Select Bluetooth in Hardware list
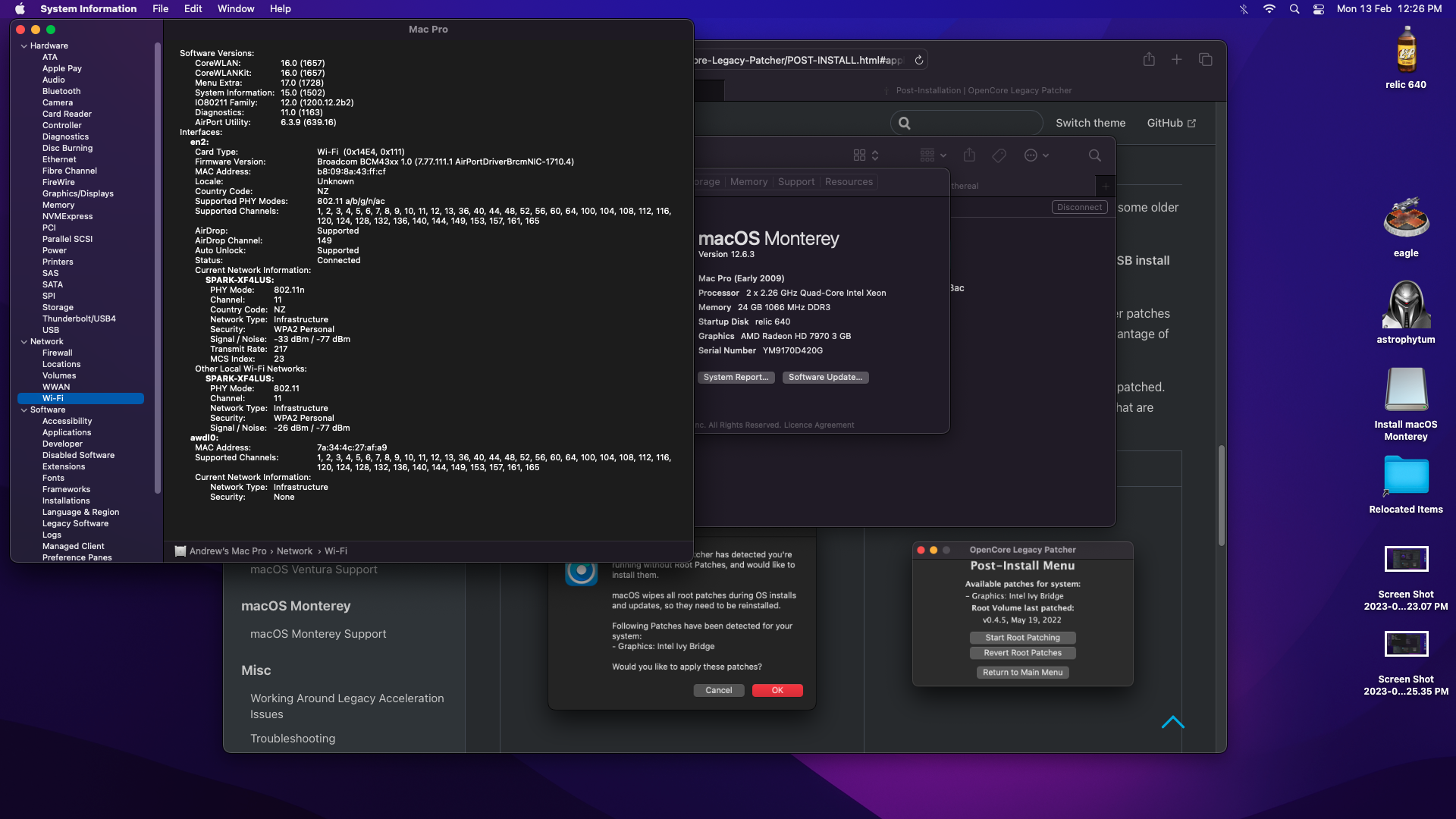This screenshot has width=1456, height=819. click(61, 92)
